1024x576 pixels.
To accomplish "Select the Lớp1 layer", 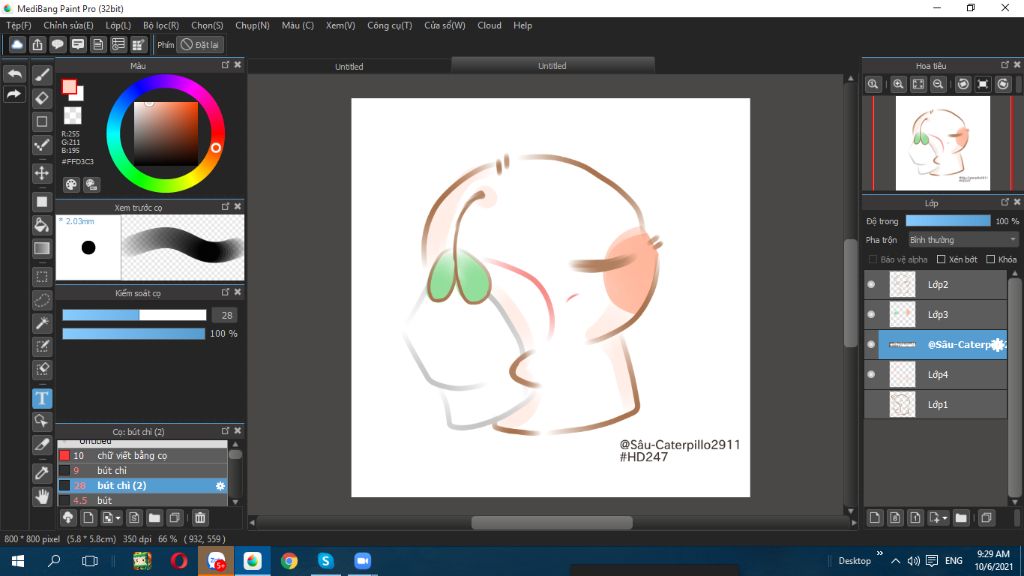I will coord(936,405).
